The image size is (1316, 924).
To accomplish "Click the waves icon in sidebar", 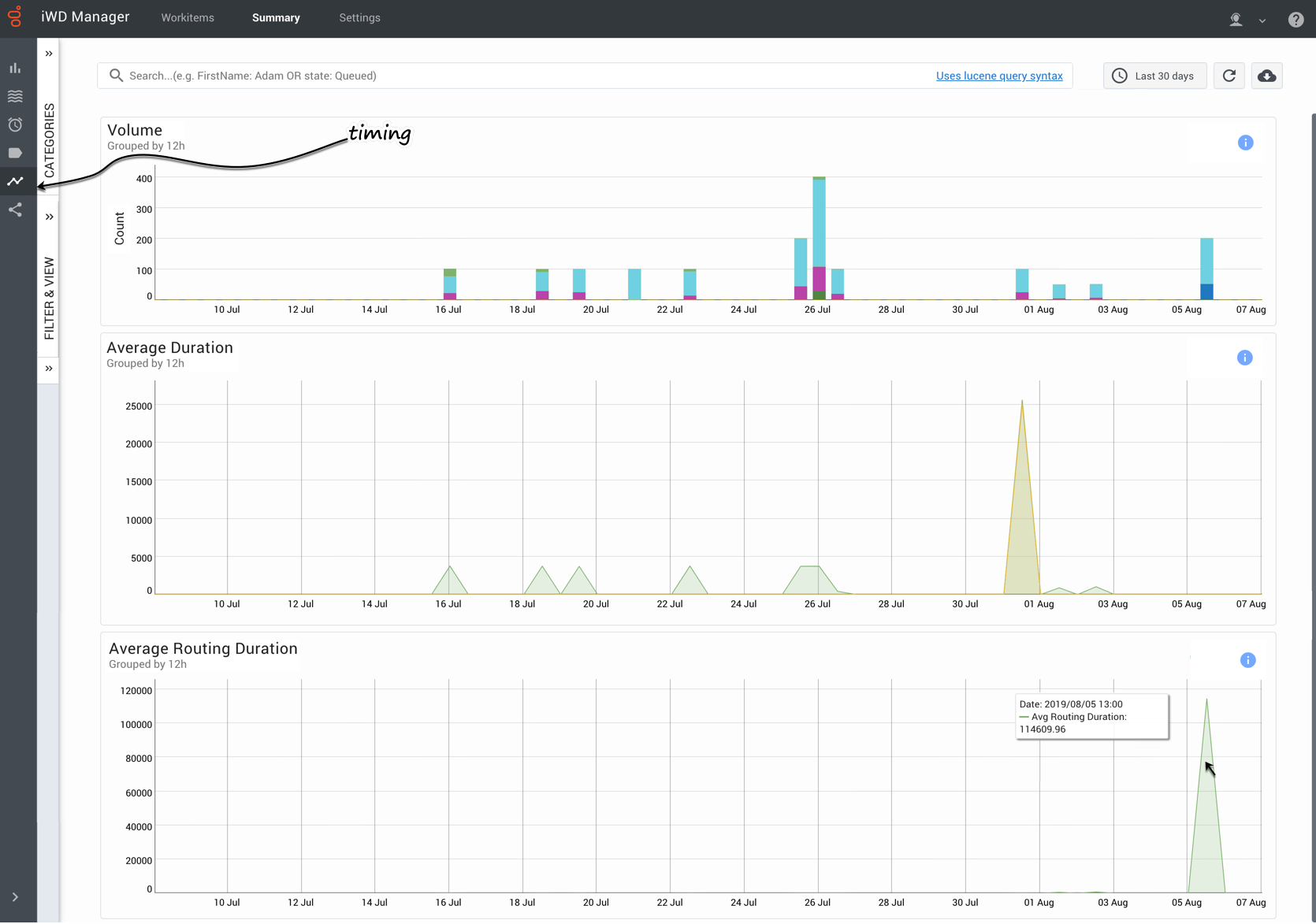I will 15,96.
